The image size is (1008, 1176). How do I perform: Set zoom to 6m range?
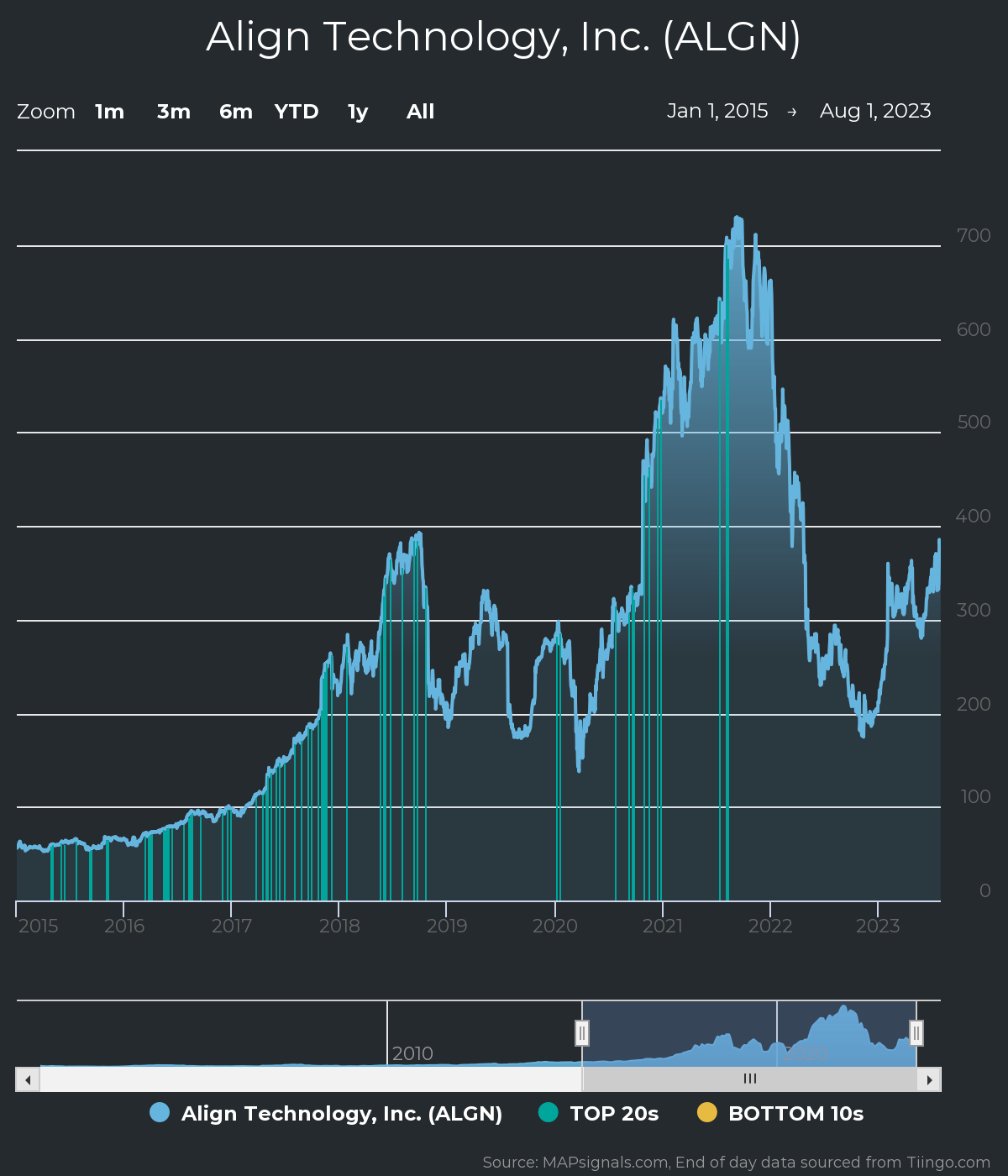[236, 112]
